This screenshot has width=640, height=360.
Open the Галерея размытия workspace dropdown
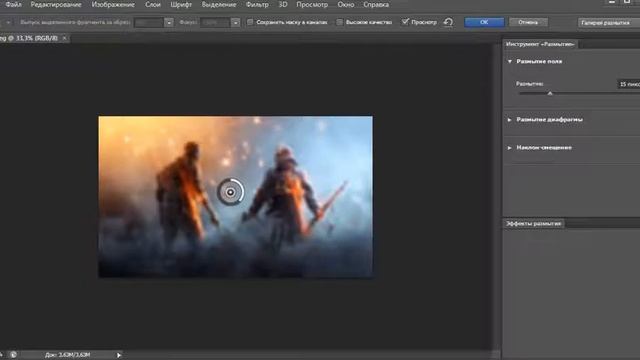609,23
